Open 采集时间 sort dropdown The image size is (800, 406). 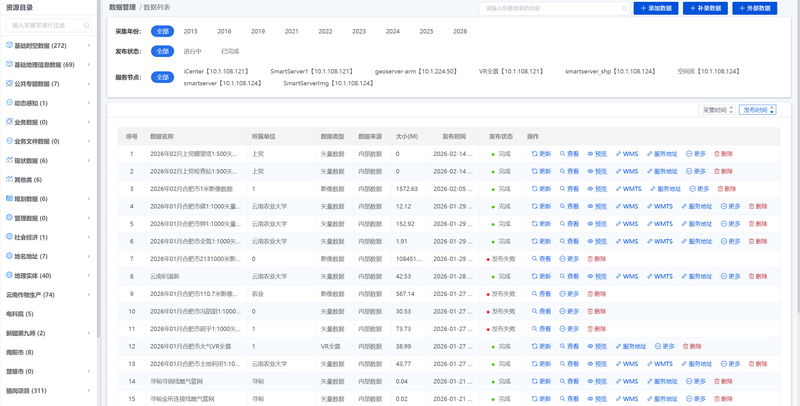(718, 110)
